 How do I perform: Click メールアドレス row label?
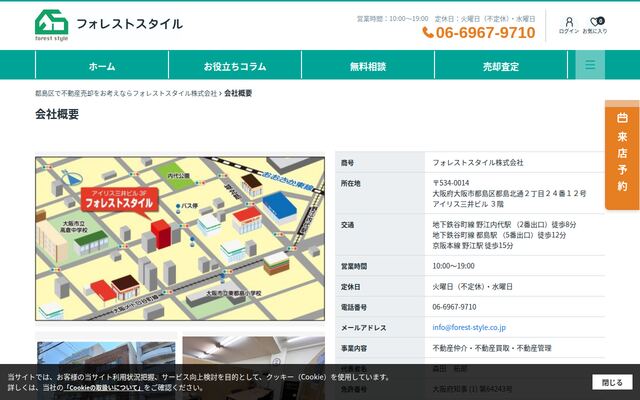pos(364,328)
